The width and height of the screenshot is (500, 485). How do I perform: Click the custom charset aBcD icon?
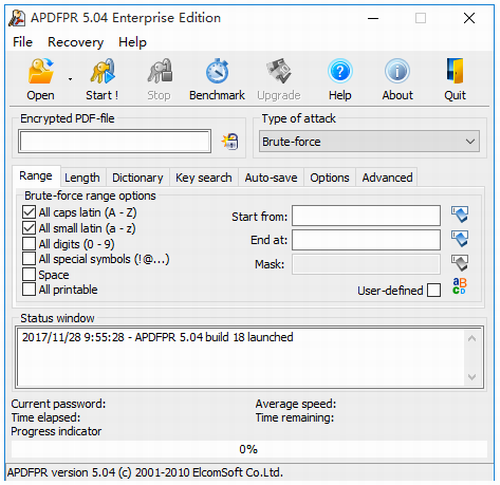click(x=459, y=287)
